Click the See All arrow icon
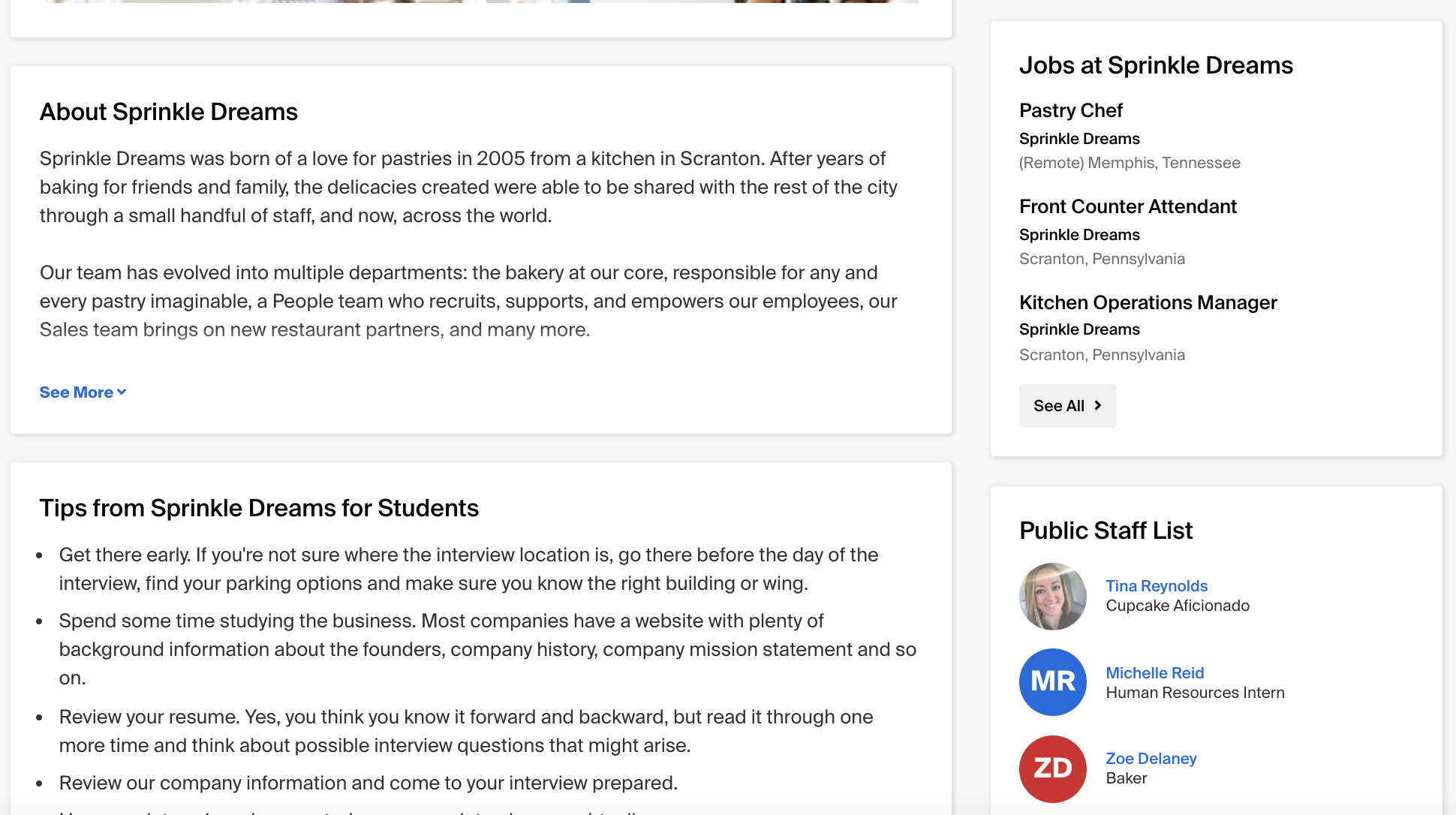This screenshot has height=815, width=1456. (x=1098, y=406)
